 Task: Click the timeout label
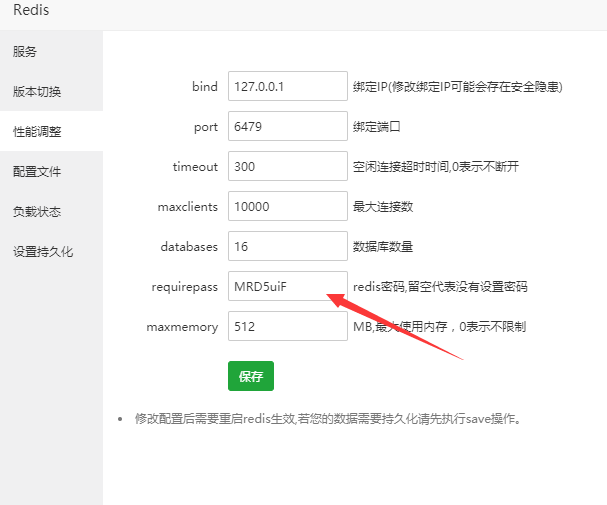195,167
